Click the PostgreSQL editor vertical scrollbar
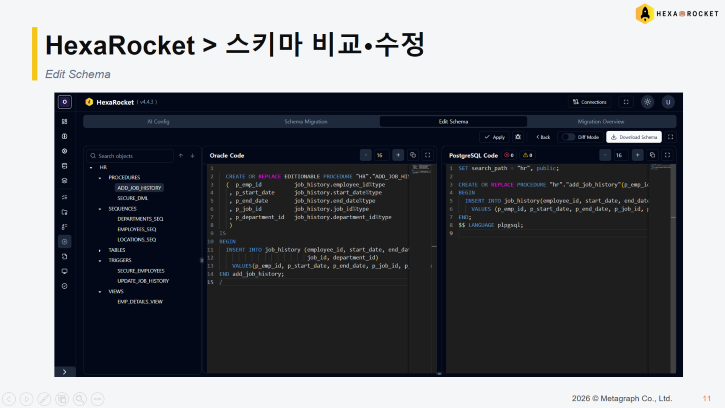The height and width of the screenshot is (408, 725). tap(673, 268)
